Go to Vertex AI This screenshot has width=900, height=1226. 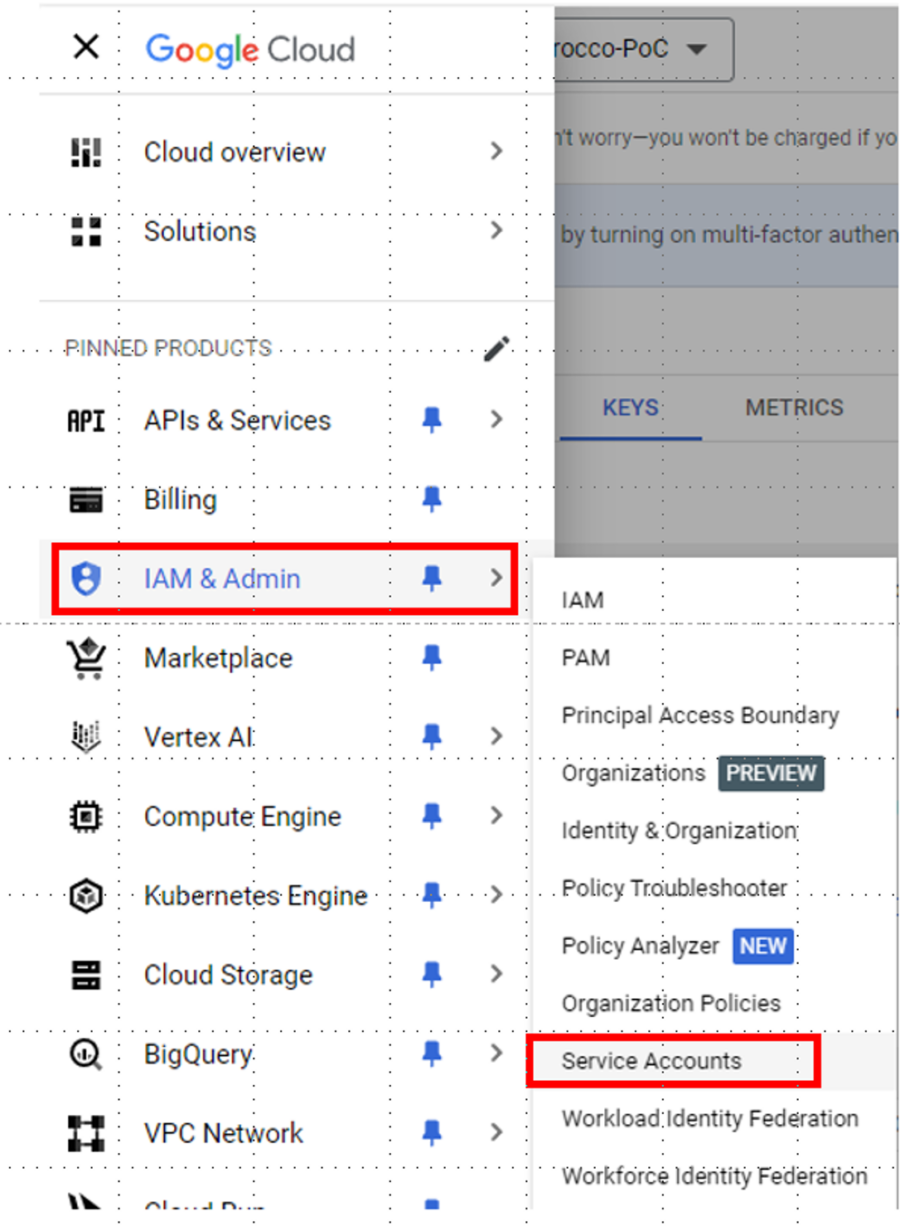coord(199,737)
